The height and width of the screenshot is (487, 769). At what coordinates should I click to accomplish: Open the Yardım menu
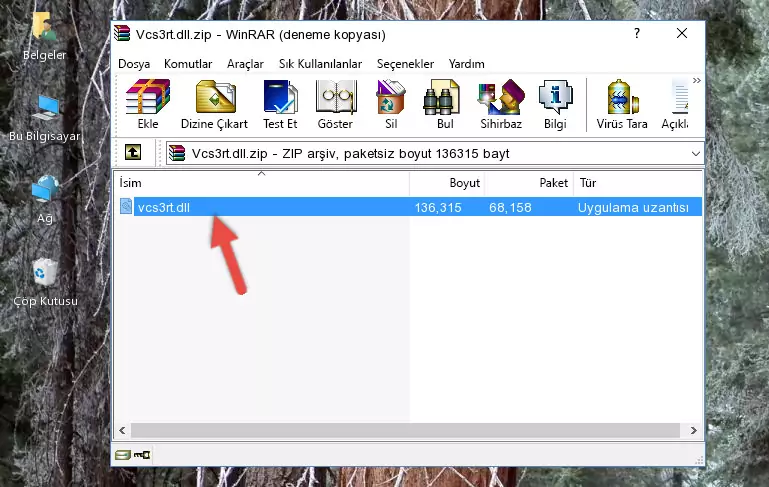(466, 64)
